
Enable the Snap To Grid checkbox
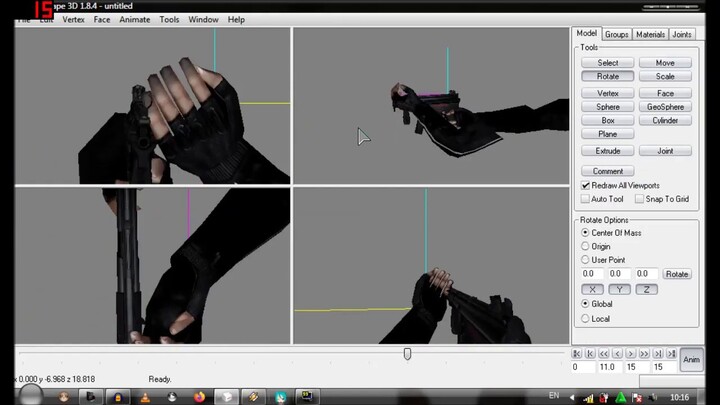click(x=639, y=199)
